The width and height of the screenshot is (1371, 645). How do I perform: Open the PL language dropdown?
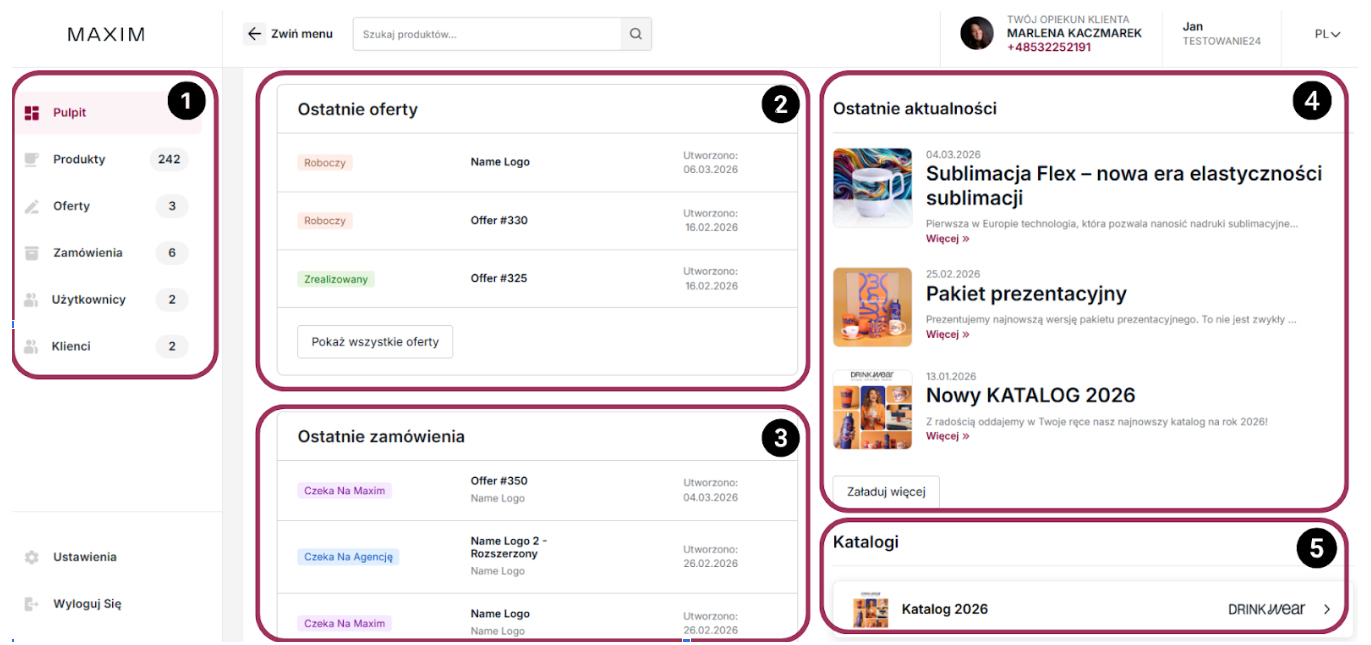click(x=1327, y=34)
